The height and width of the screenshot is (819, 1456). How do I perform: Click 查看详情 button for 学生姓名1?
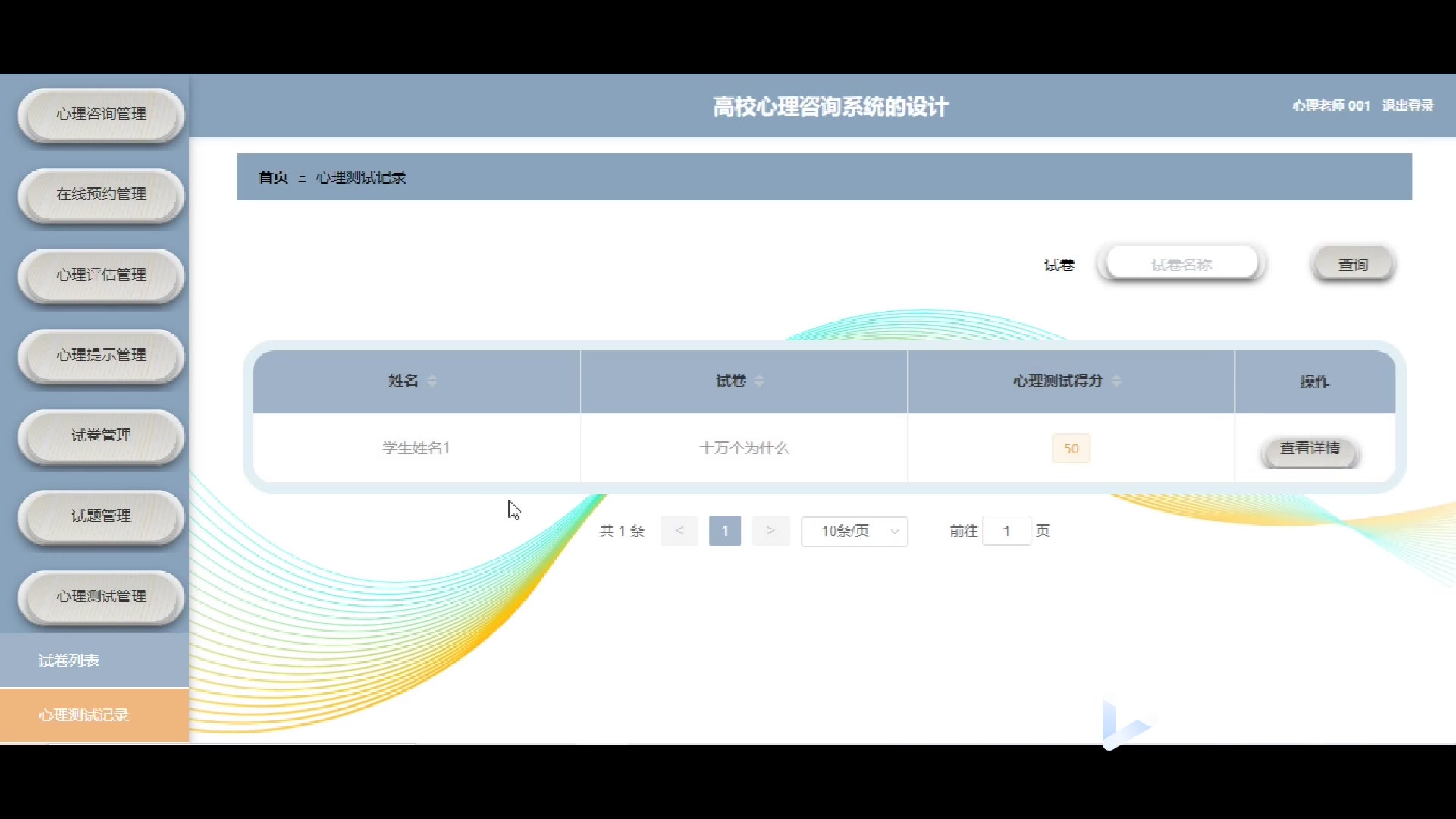click(x=1310, y=449)
